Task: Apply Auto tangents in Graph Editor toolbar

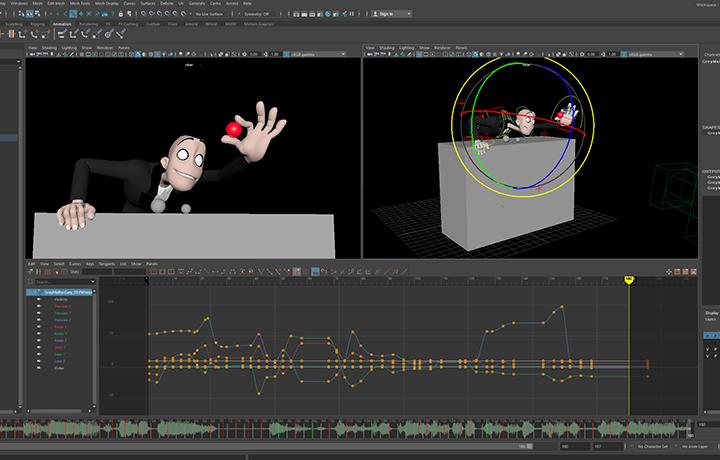Action: tap(181, 272)
